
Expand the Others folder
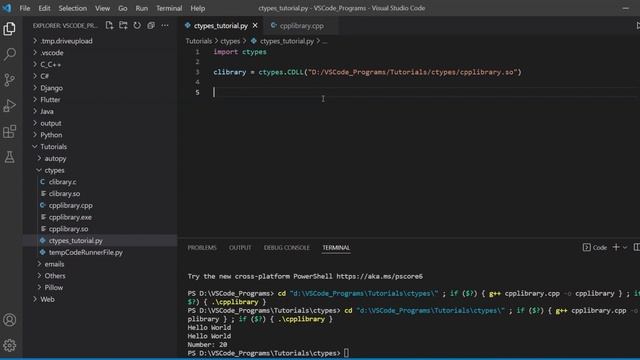pyautogui.click(x=55, y=276)
